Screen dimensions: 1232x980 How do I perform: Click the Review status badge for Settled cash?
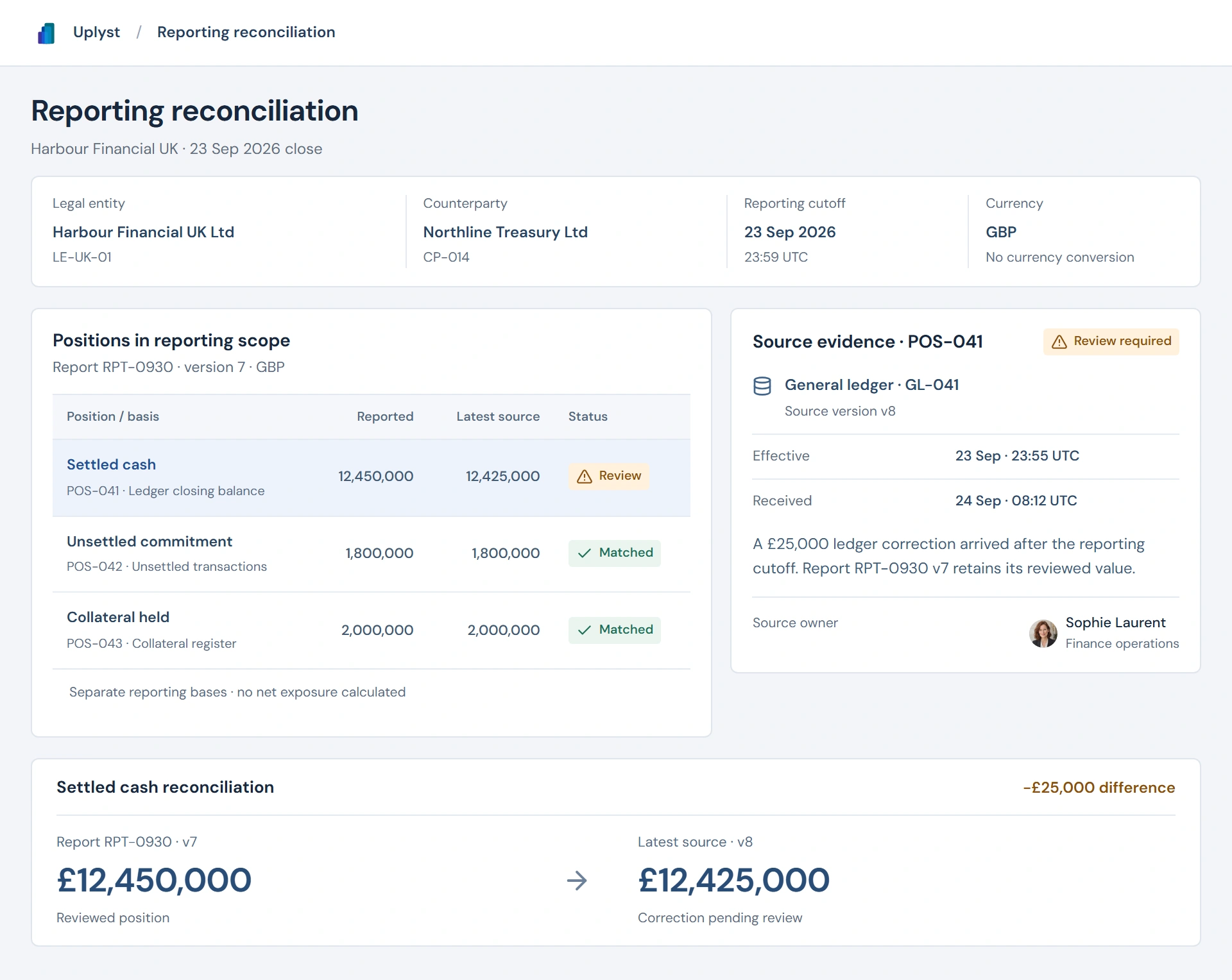tap(609, 476)
